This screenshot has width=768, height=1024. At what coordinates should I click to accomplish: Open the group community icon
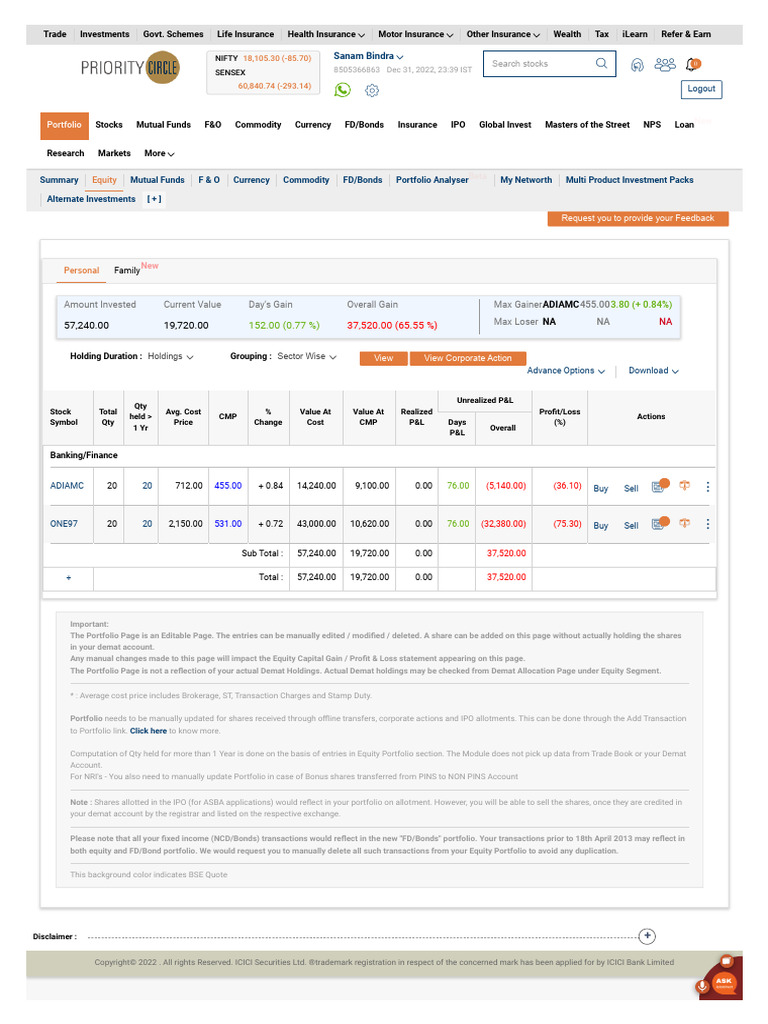665,65
